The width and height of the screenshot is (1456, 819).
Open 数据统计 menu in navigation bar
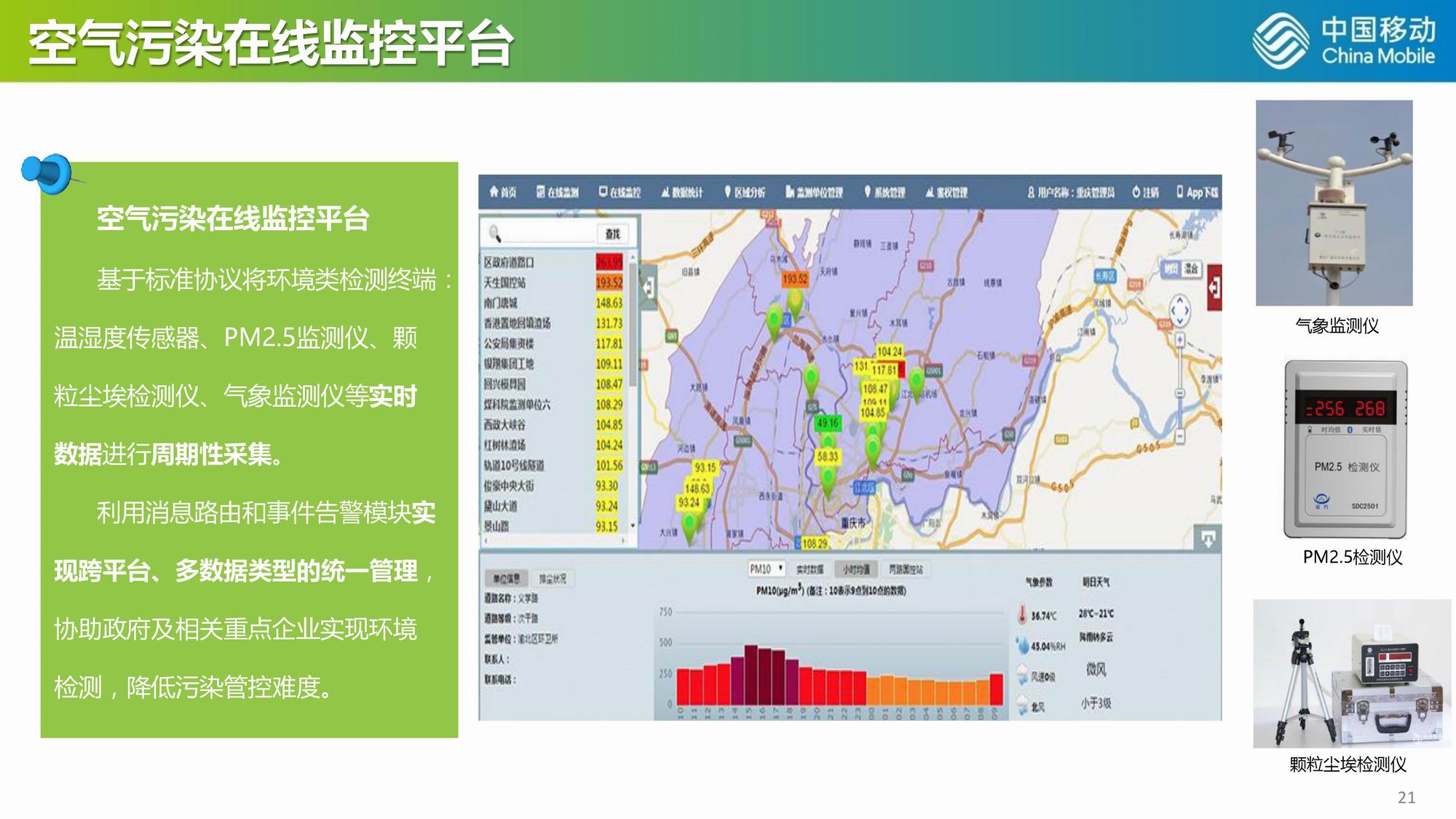pos(682,192)
